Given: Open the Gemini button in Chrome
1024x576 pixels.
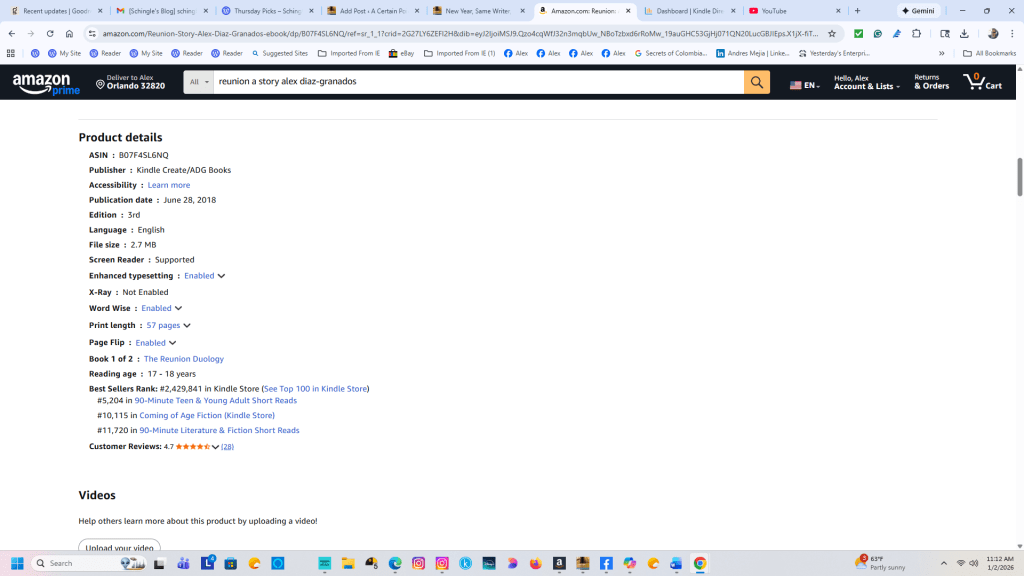Looking at the screenshot, I should pos(918,11).
